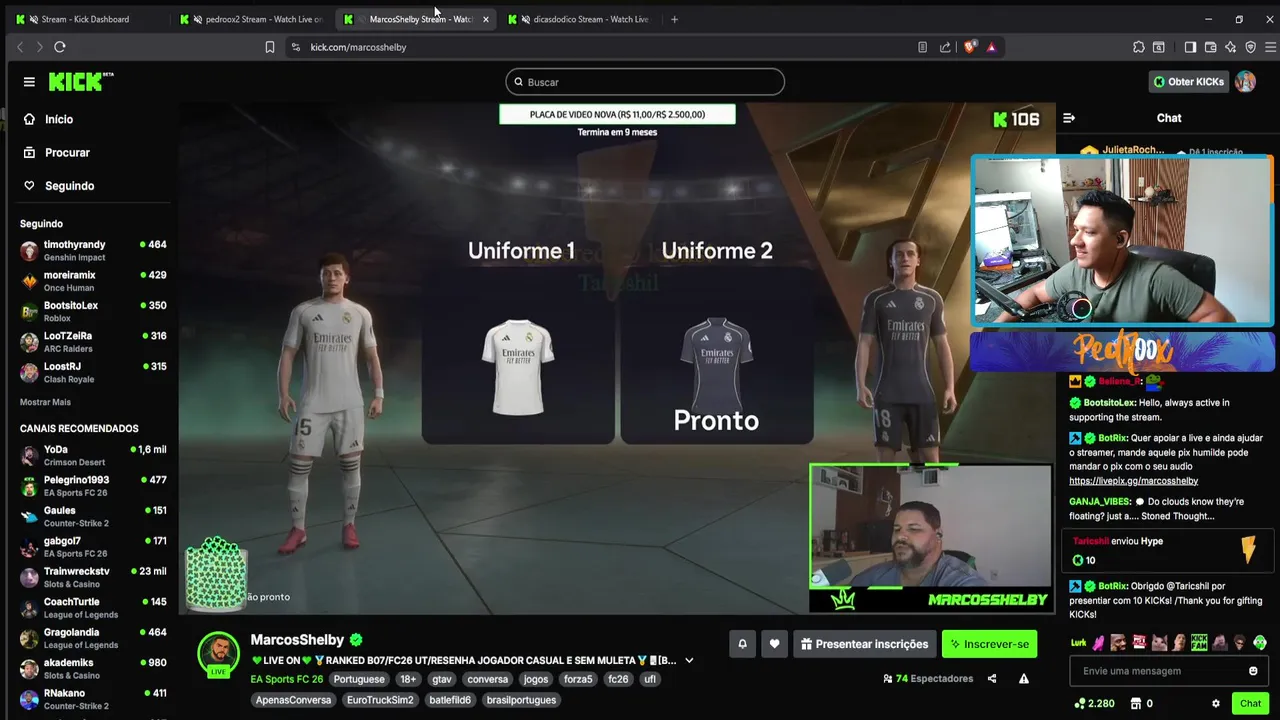Viewport: 1280px width, 720px height.
Task: Click the browser address bar URL
Action: [x=358, y=47]
